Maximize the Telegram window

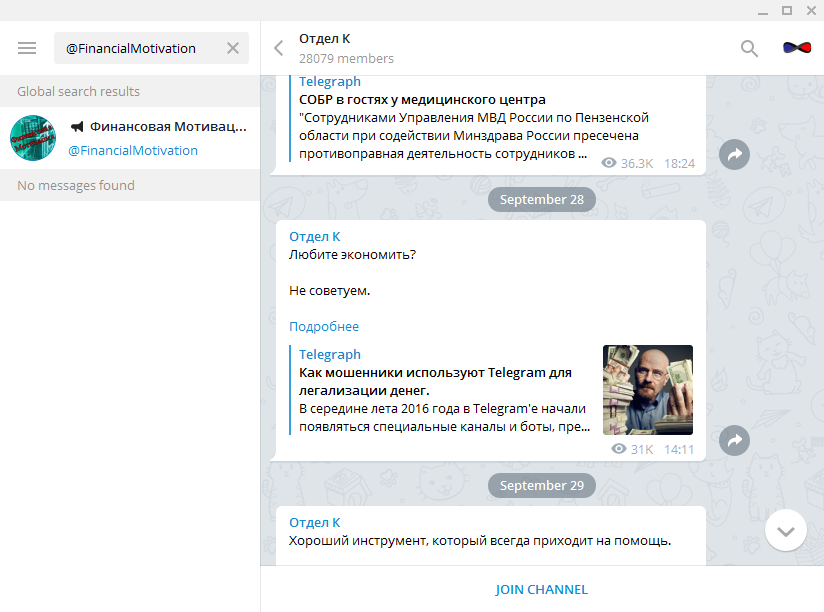786,10
